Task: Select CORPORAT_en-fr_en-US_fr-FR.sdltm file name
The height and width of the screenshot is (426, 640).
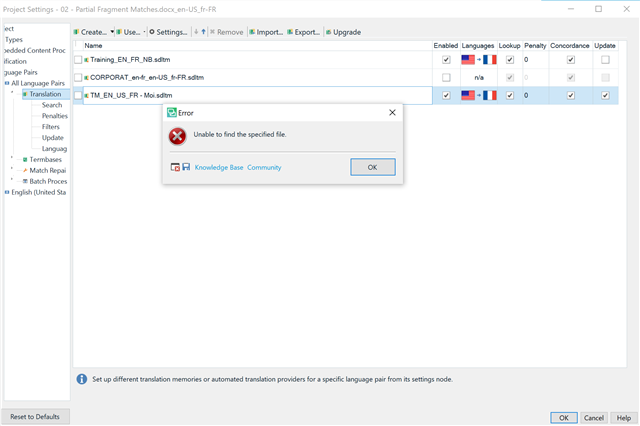Action: click(x=147, y=78)
